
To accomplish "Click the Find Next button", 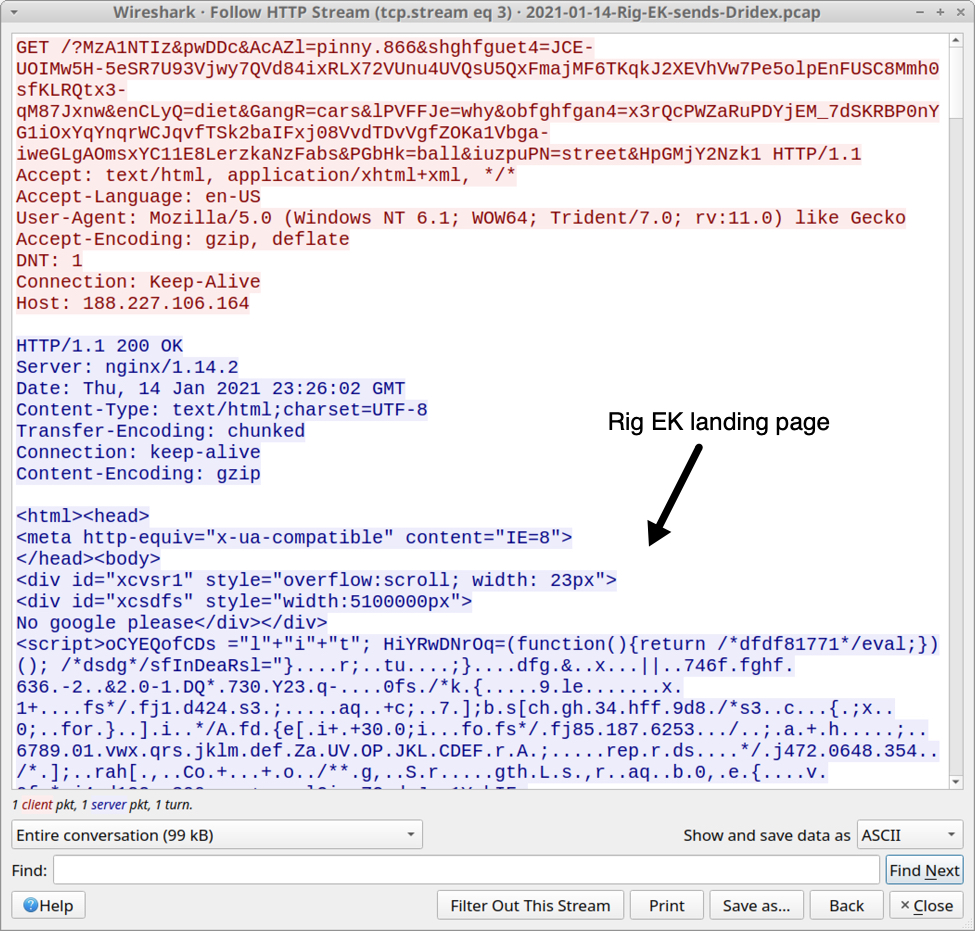I will [924, 870].
